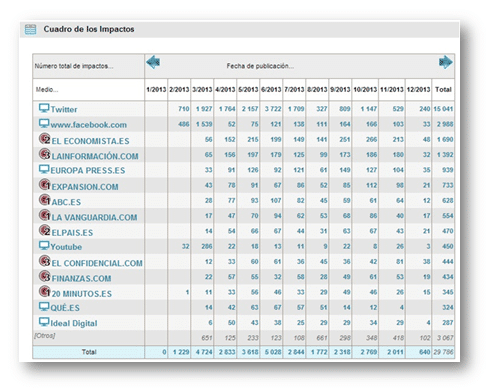503x388 pixels.
Task: Click the euro badge icon next to 20 MINUTOS.ES
Action: pos(44,292)
